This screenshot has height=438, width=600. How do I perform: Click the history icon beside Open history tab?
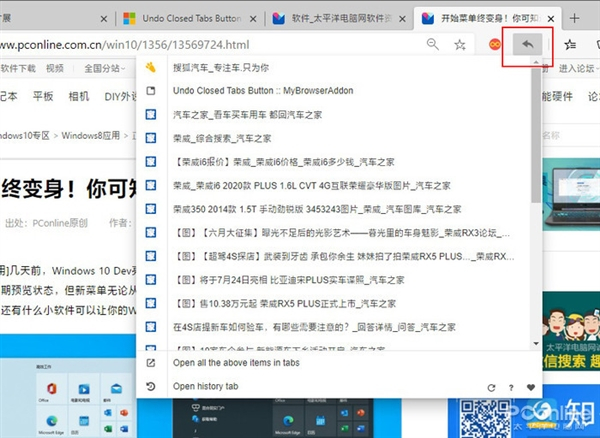(151, 386)
